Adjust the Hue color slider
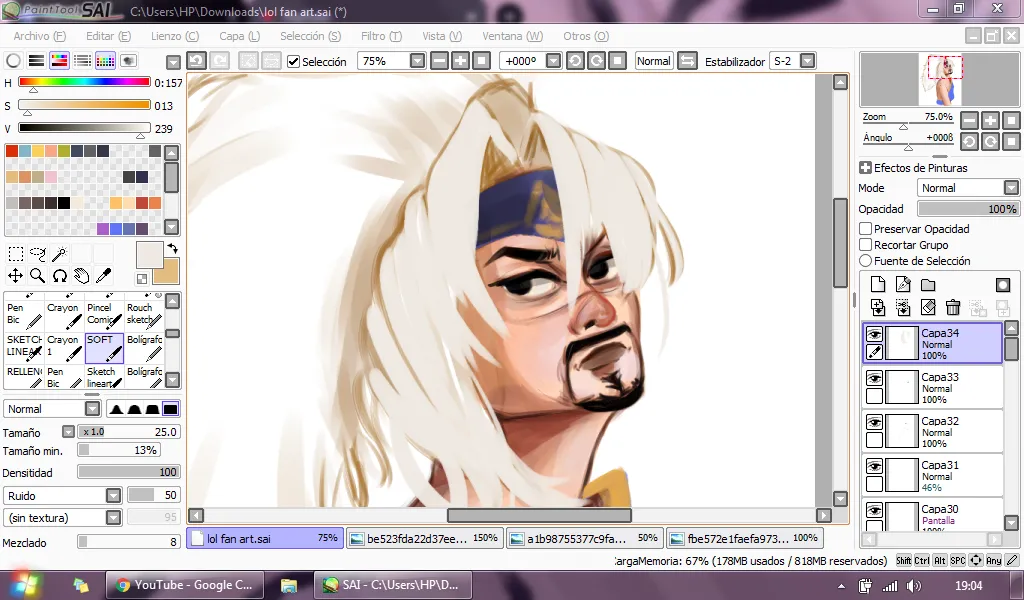Viewport: 1024px width, 600px height. 84,82
